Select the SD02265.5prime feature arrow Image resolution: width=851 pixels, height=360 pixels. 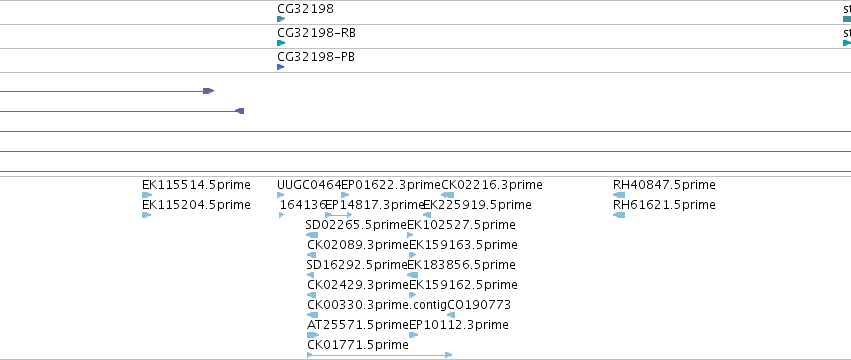click(312, 235)
